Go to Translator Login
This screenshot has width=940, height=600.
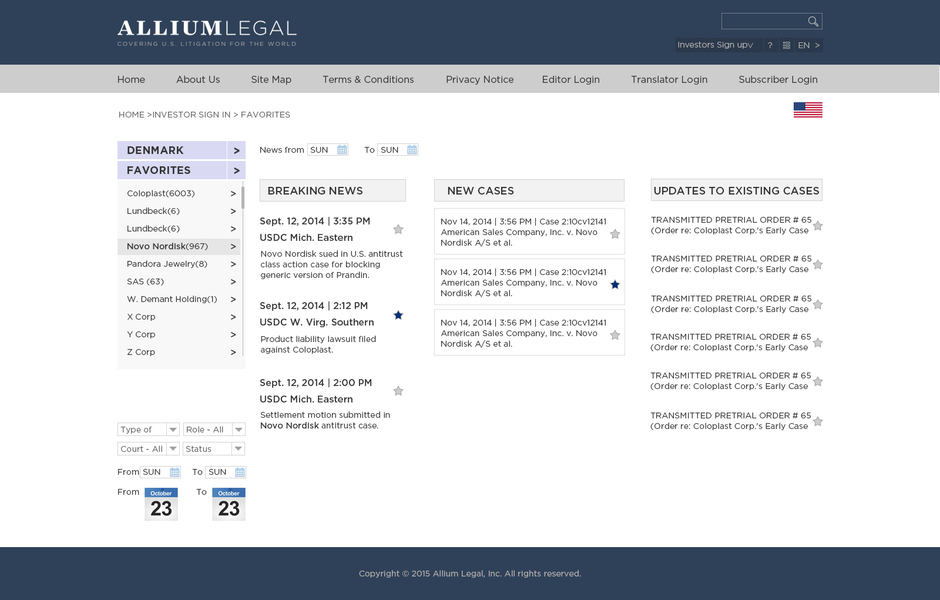[x=669, y=79]
